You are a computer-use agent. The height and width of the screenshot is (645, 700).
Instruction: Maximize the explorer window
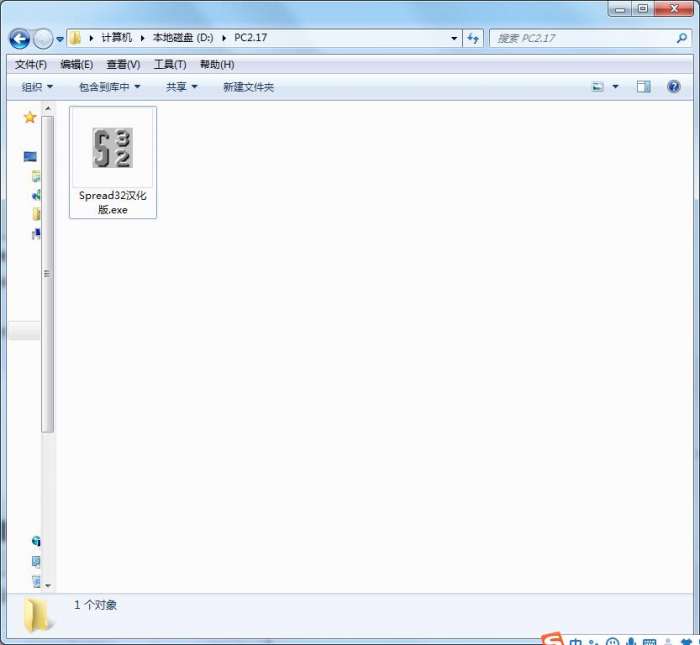pyautogui.click(x=643, y=9)
